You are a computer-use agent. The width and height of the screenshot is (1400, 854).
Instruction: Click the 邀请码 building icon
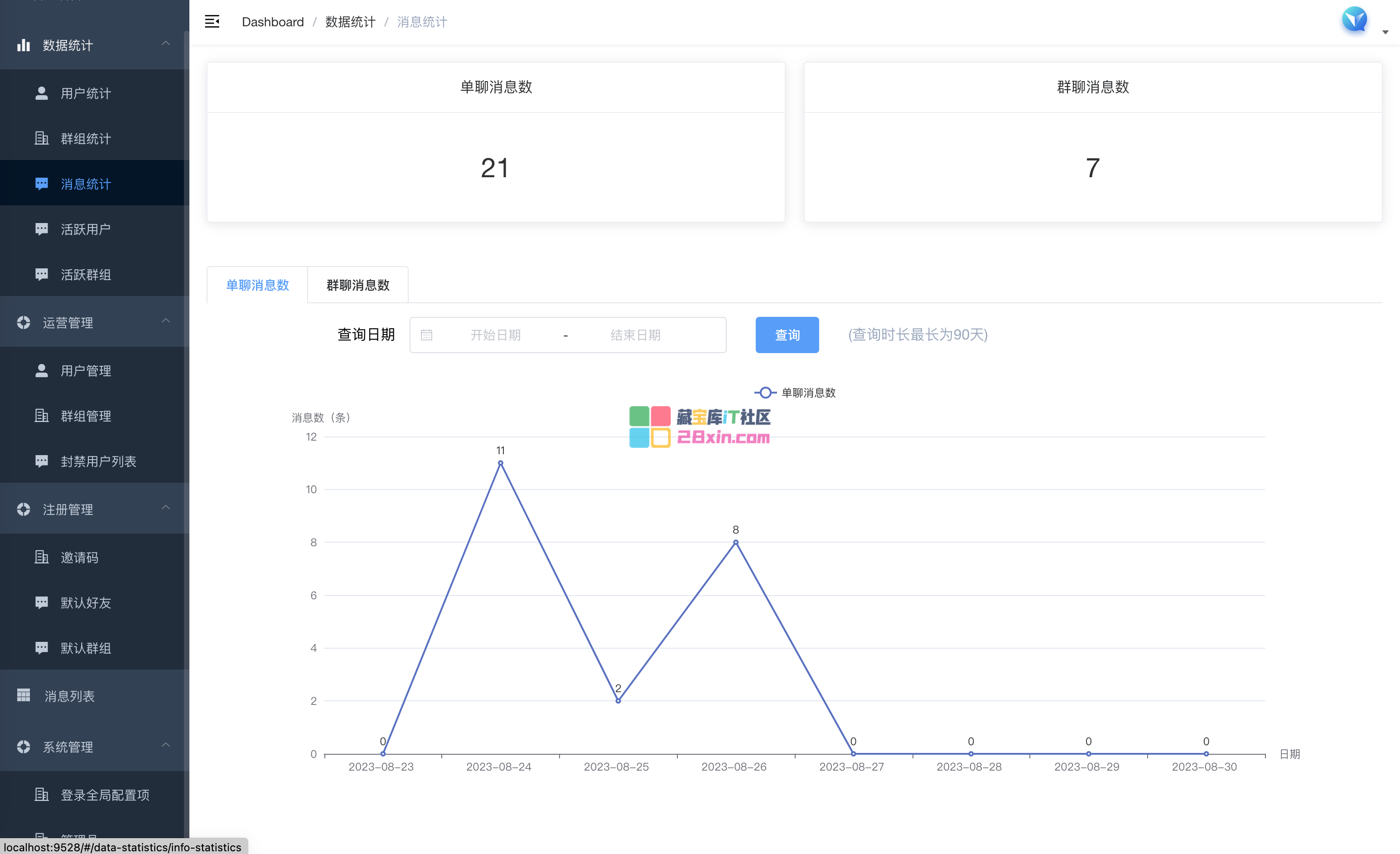[x=42, y=557]
